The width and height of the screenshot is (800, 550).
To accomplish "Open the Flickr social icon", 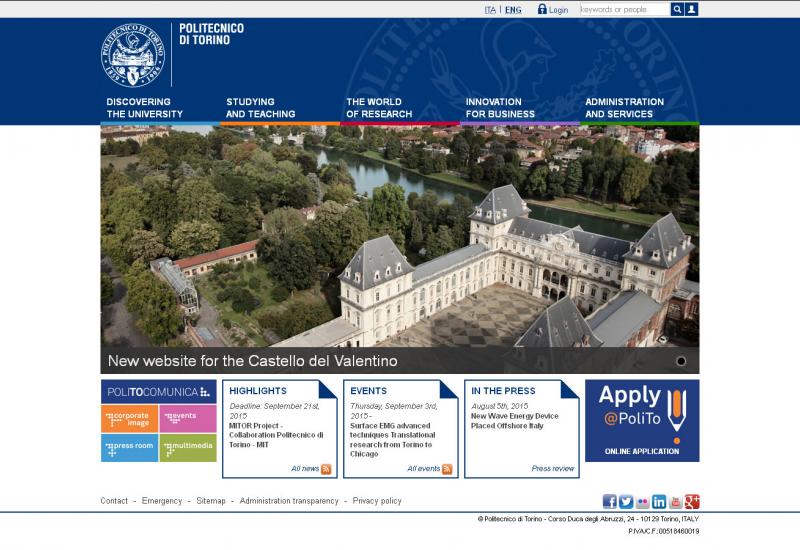I will [x=642, y=502].
